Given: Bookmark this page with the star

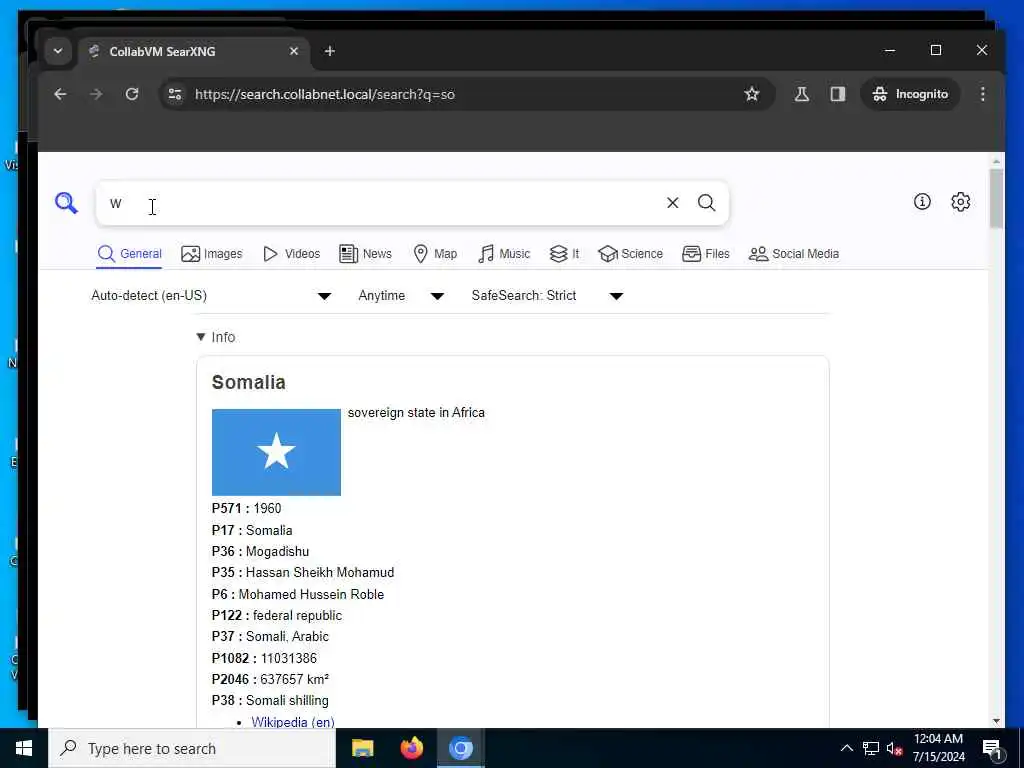Looking at the screenshot, I should pos(752,94).
